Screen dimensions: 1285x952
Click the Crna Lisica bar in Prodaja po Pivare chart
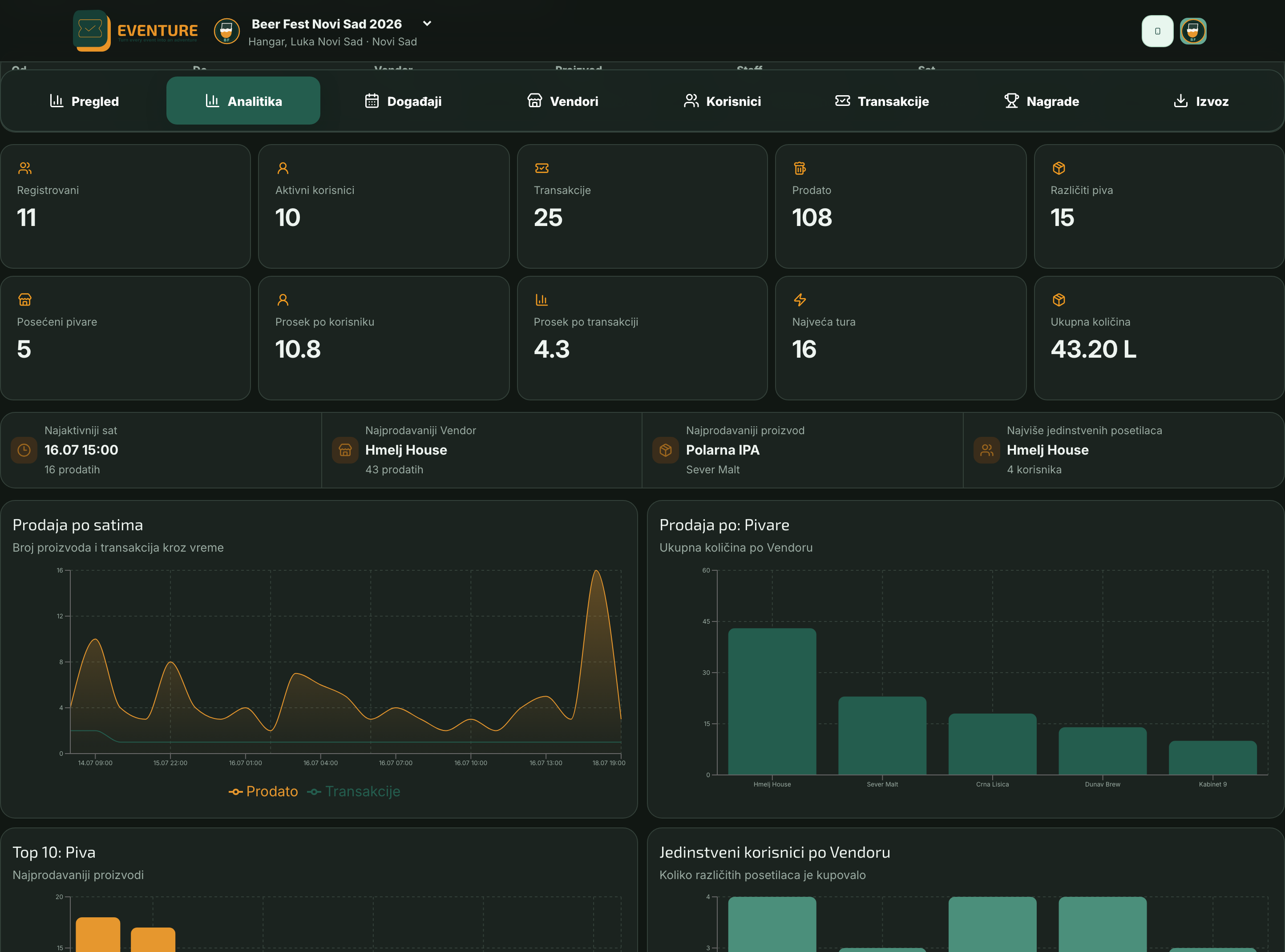(992, 744)
